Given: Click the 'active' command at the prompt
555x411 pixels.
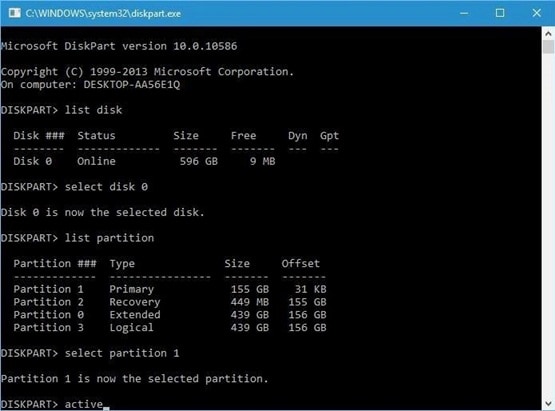Looking at the screenshot, I should [x=84, y=404].
